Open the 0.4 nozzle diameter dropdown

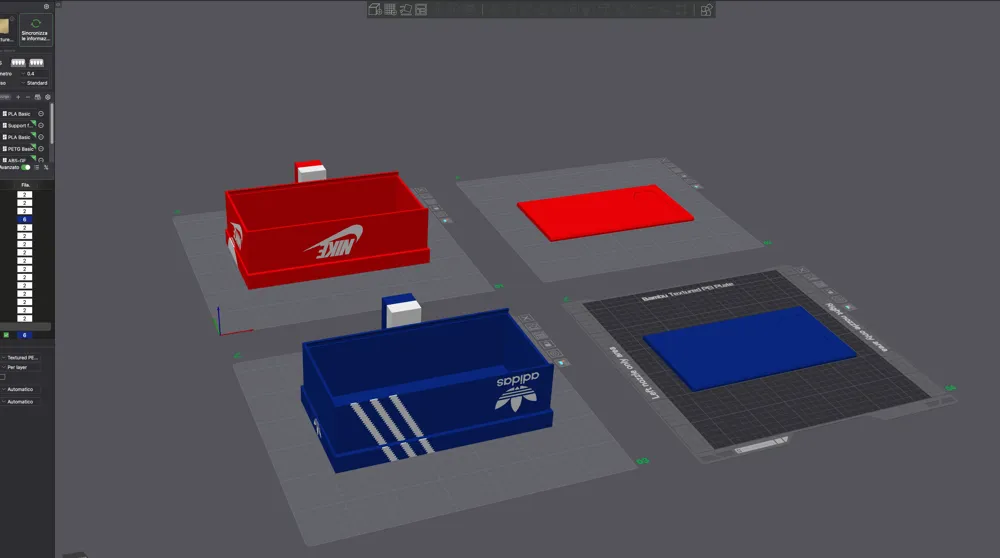pos(34,73)
